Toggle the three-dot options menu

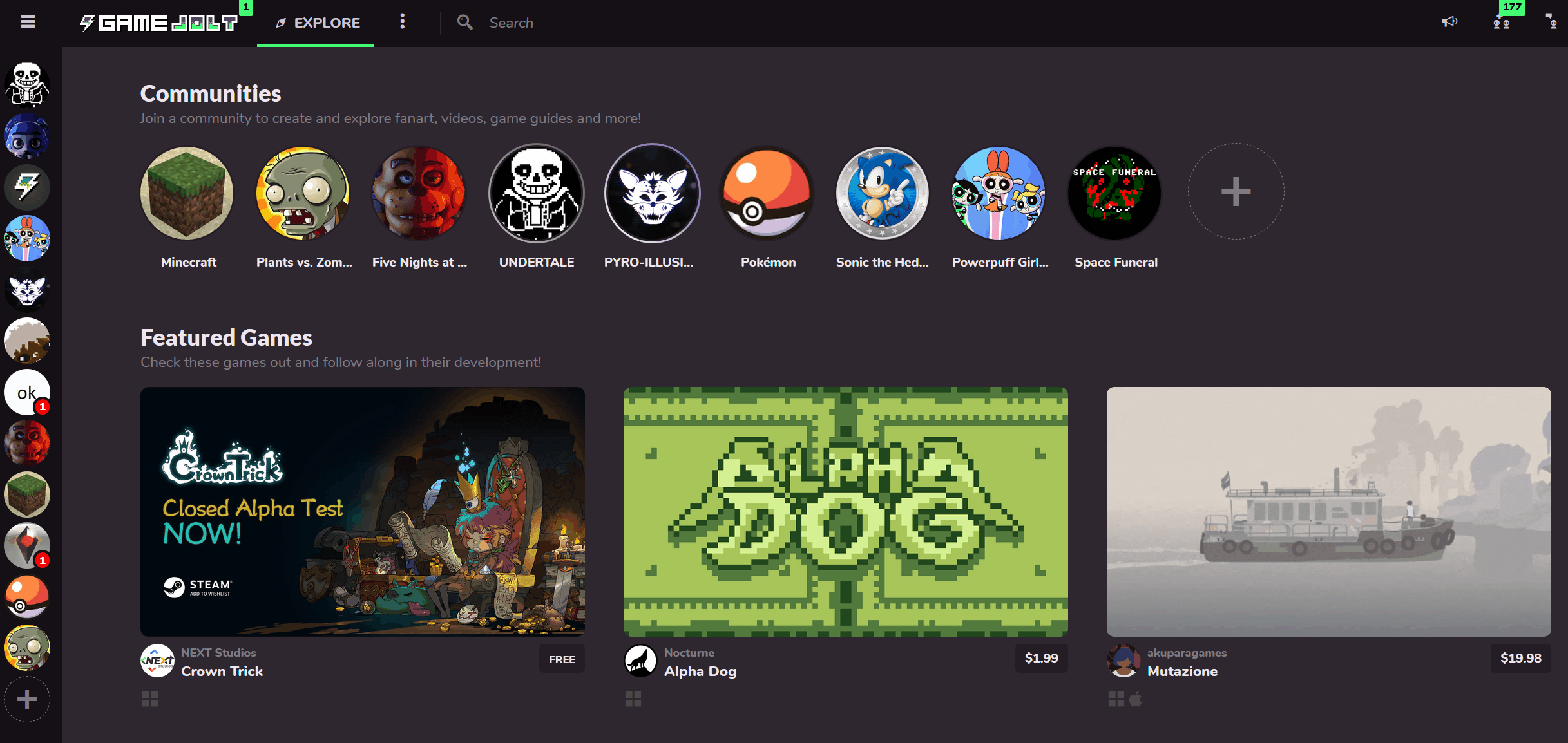pyautogui.click(x=402, y=22)
